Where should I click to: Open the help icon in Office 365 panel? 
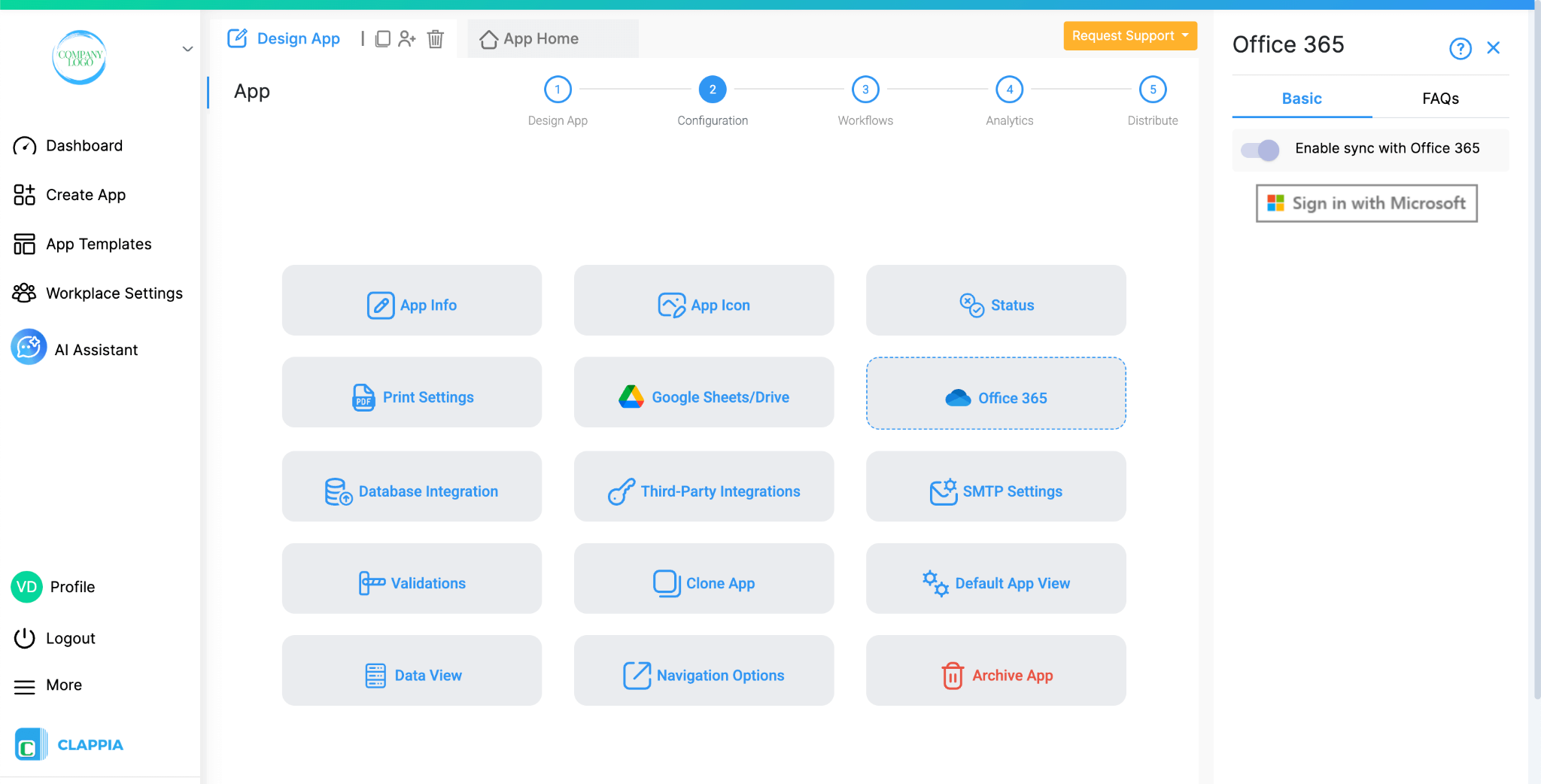[1460, 48]
